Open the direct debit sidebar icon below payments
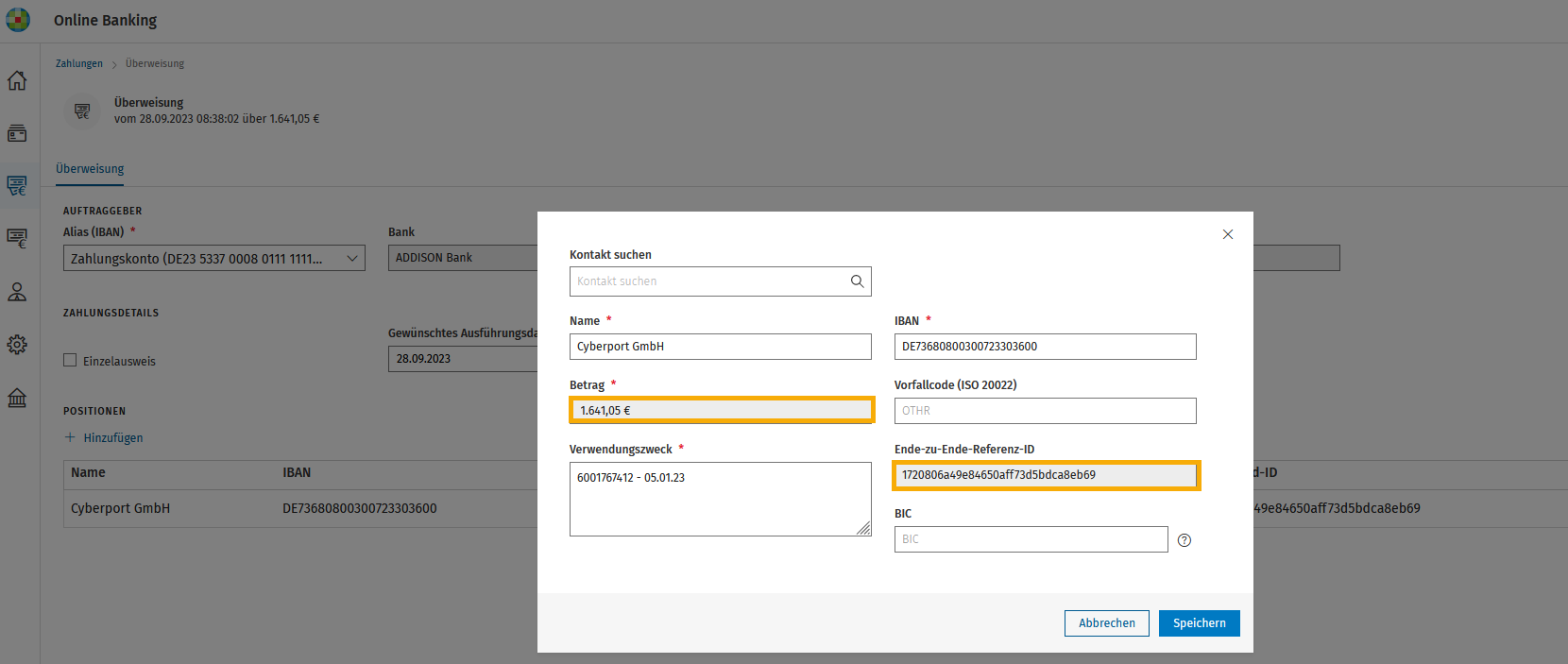This screenshot has width=1568, height=664. tap(17, 239)
